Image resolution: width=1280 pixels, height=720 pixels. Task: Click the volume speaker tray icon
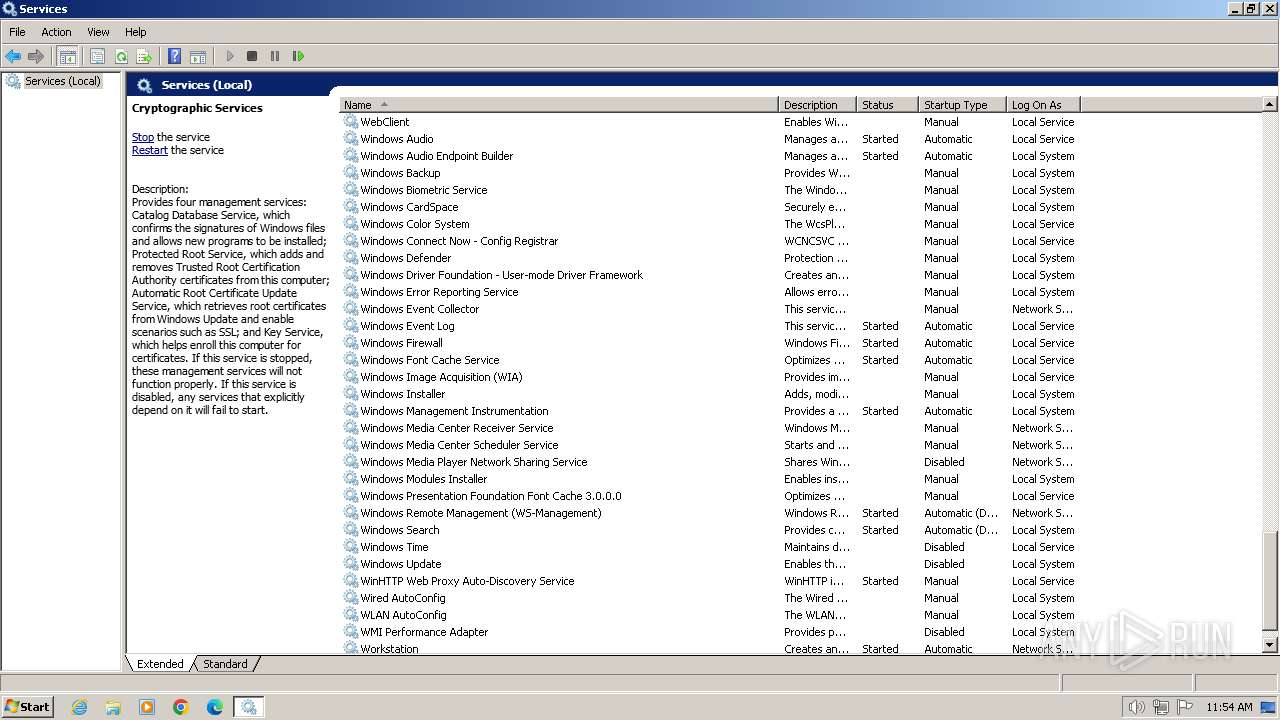coord(1136,707)
